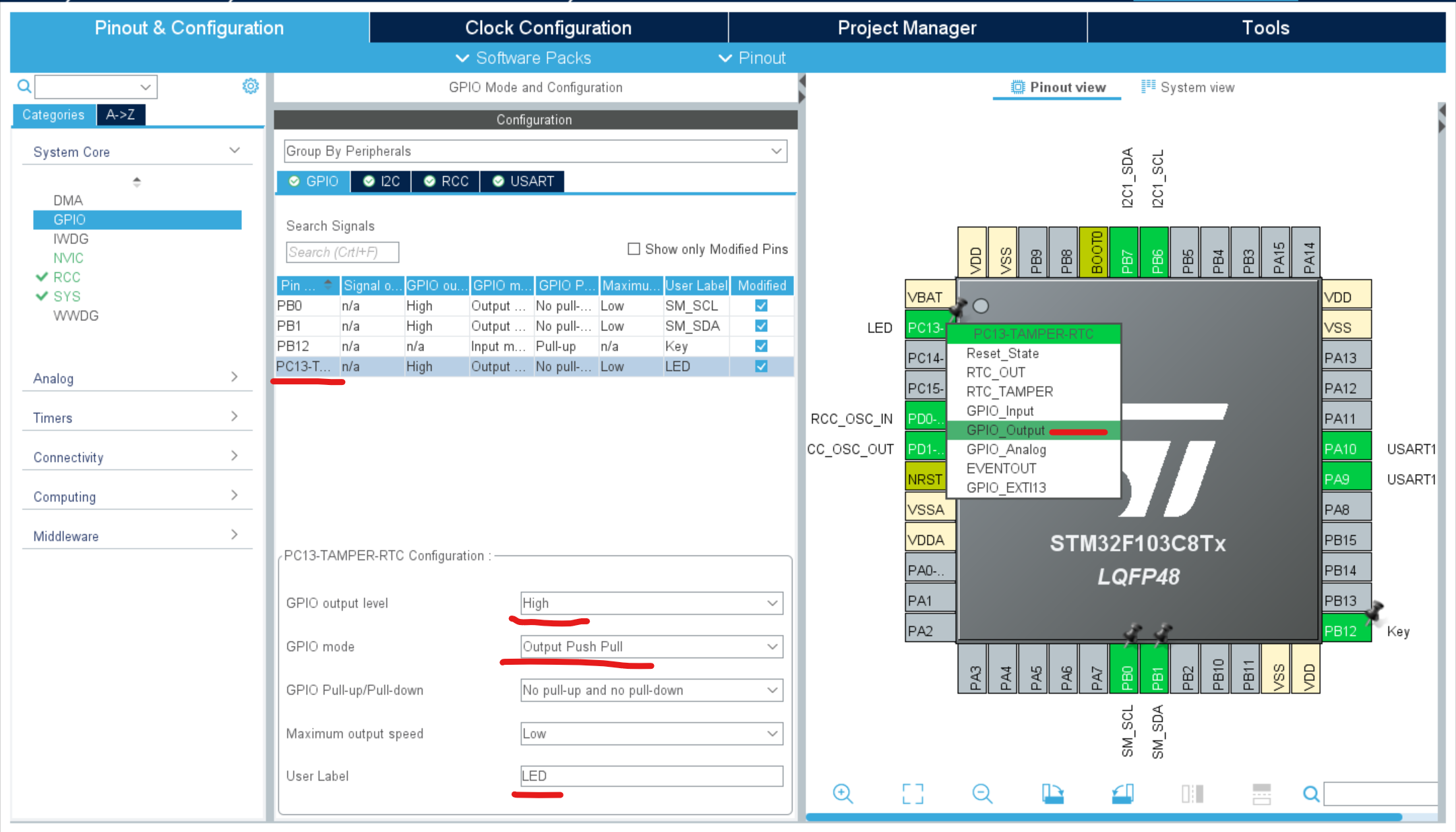Select the RCC peripheral tab
This screenshot has height=832, width=1456.
446,181
